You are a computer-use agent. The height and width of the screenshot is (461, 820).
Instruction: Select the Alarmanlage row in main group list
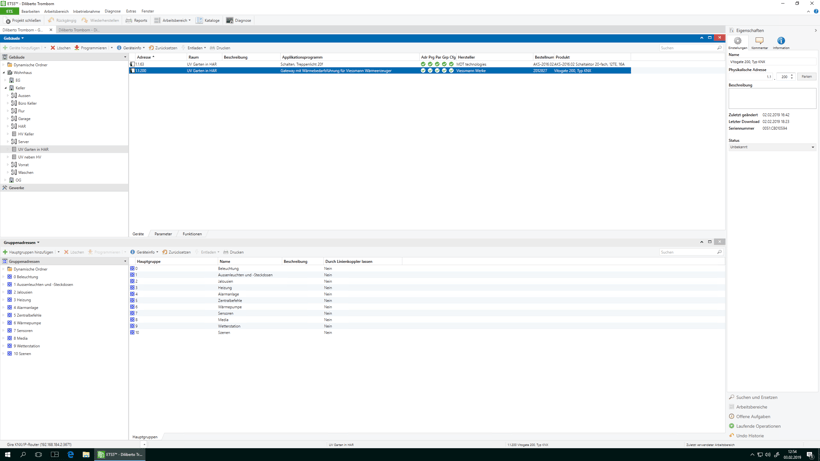427,294
